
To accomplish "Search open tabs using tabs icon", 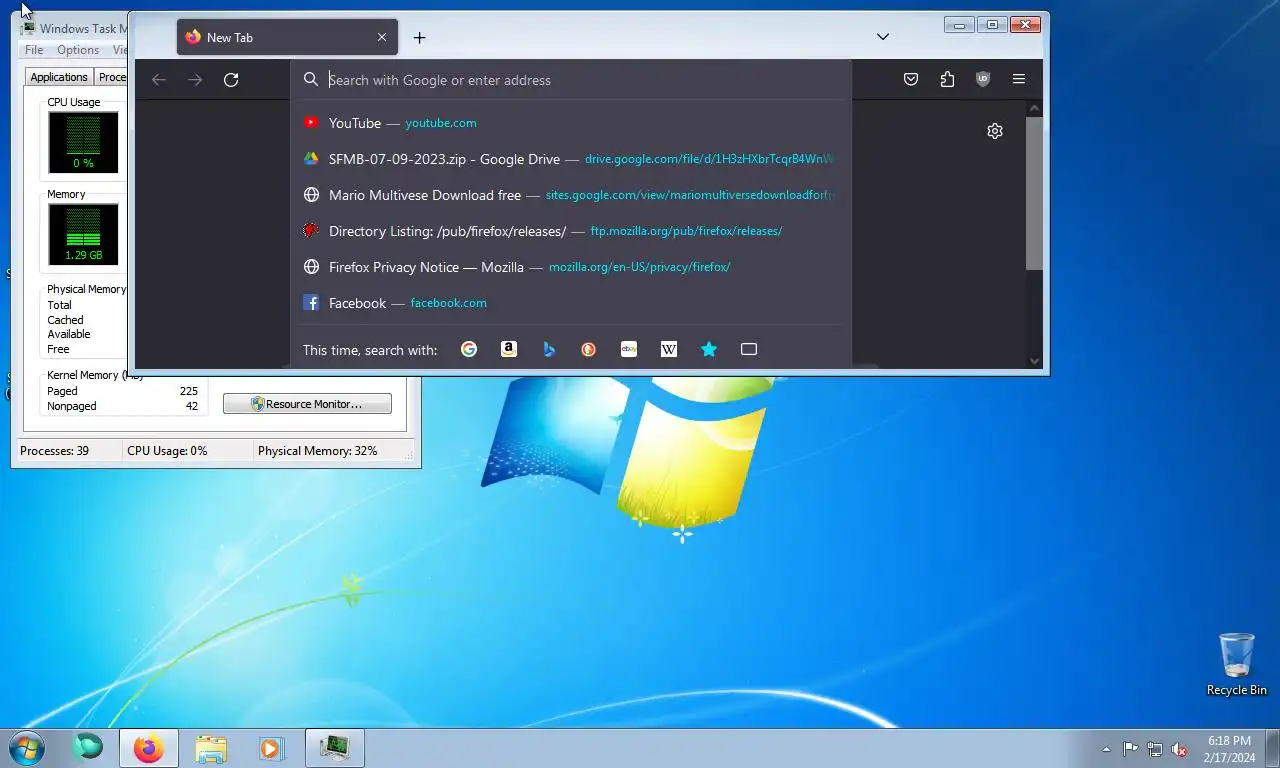I will click(x=749, y=349).
